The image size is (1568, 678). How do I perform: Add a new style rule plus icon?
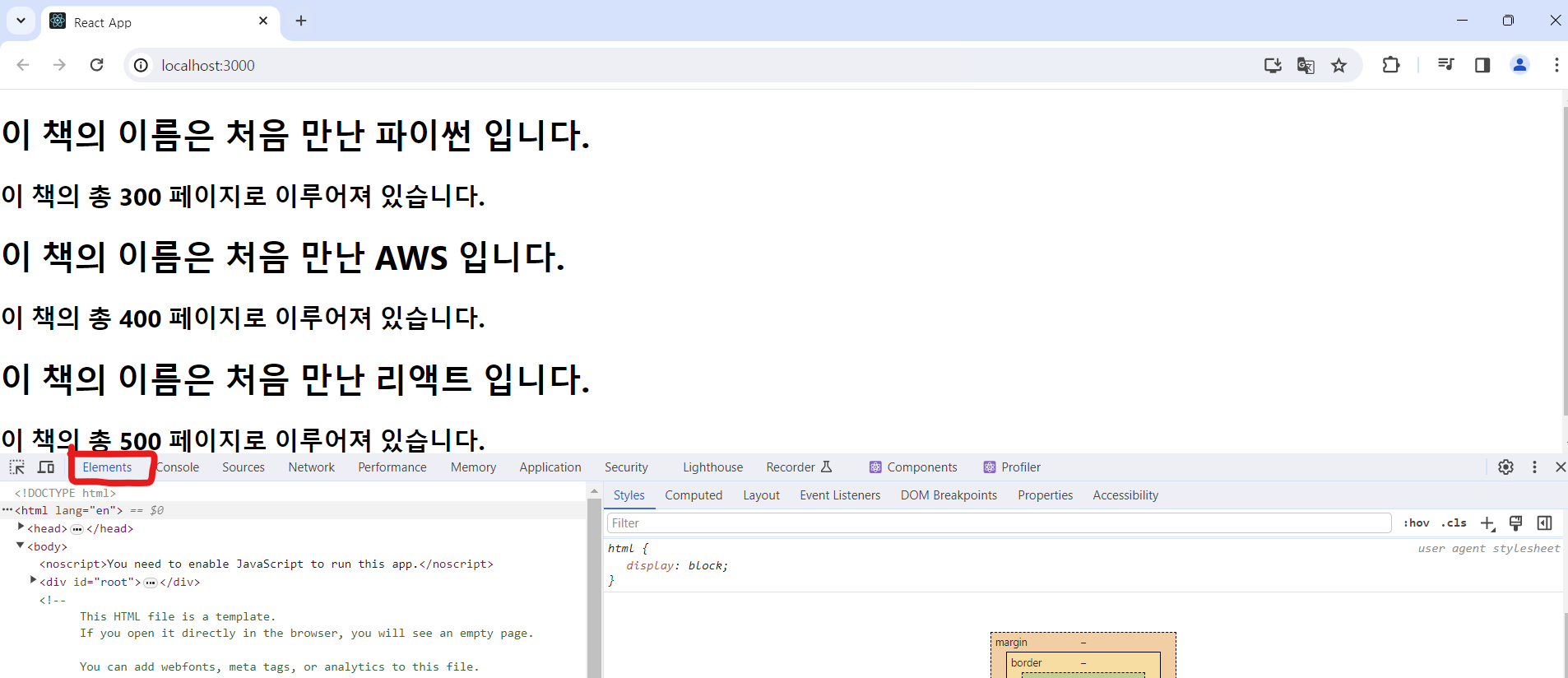pos(1487,523)
